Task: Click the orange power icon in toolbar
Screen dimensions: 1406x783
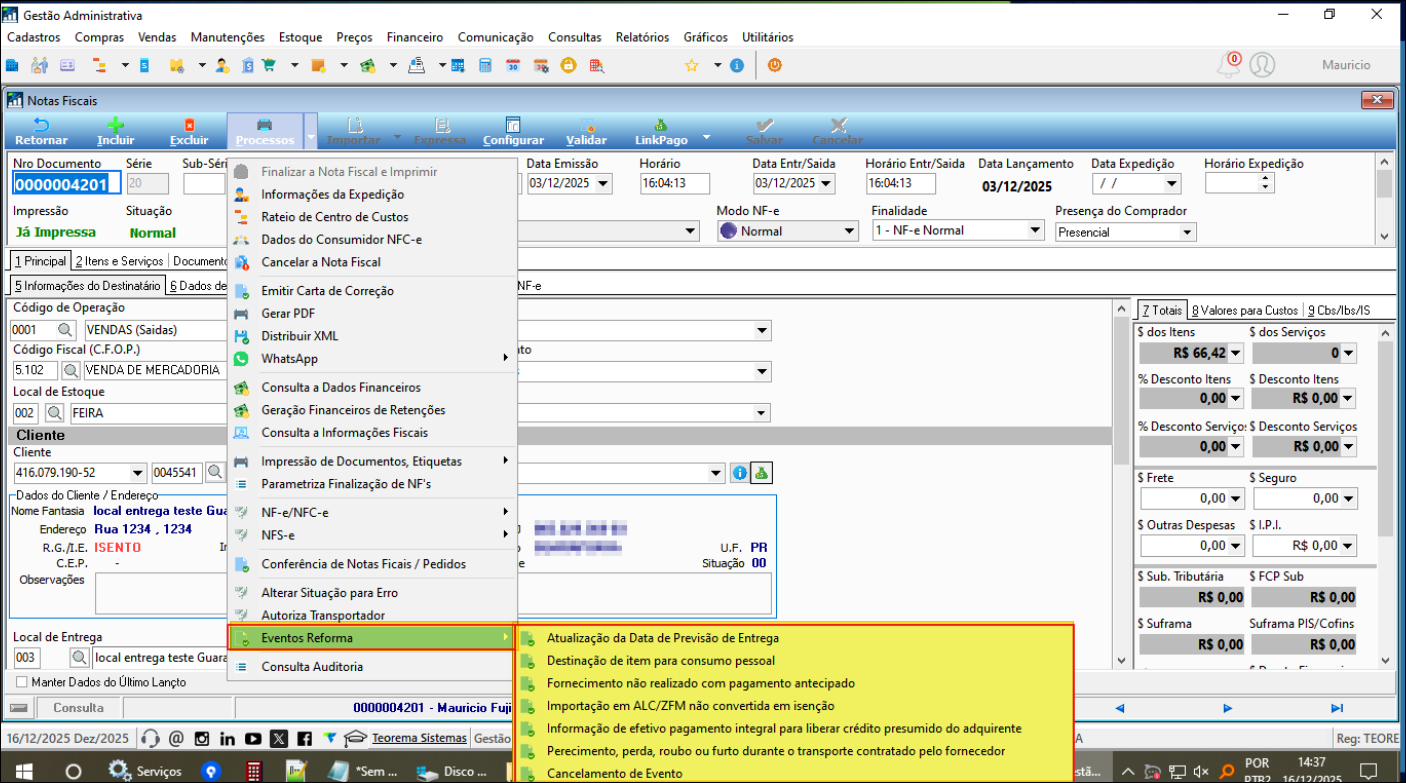Action: pos(774,65)
